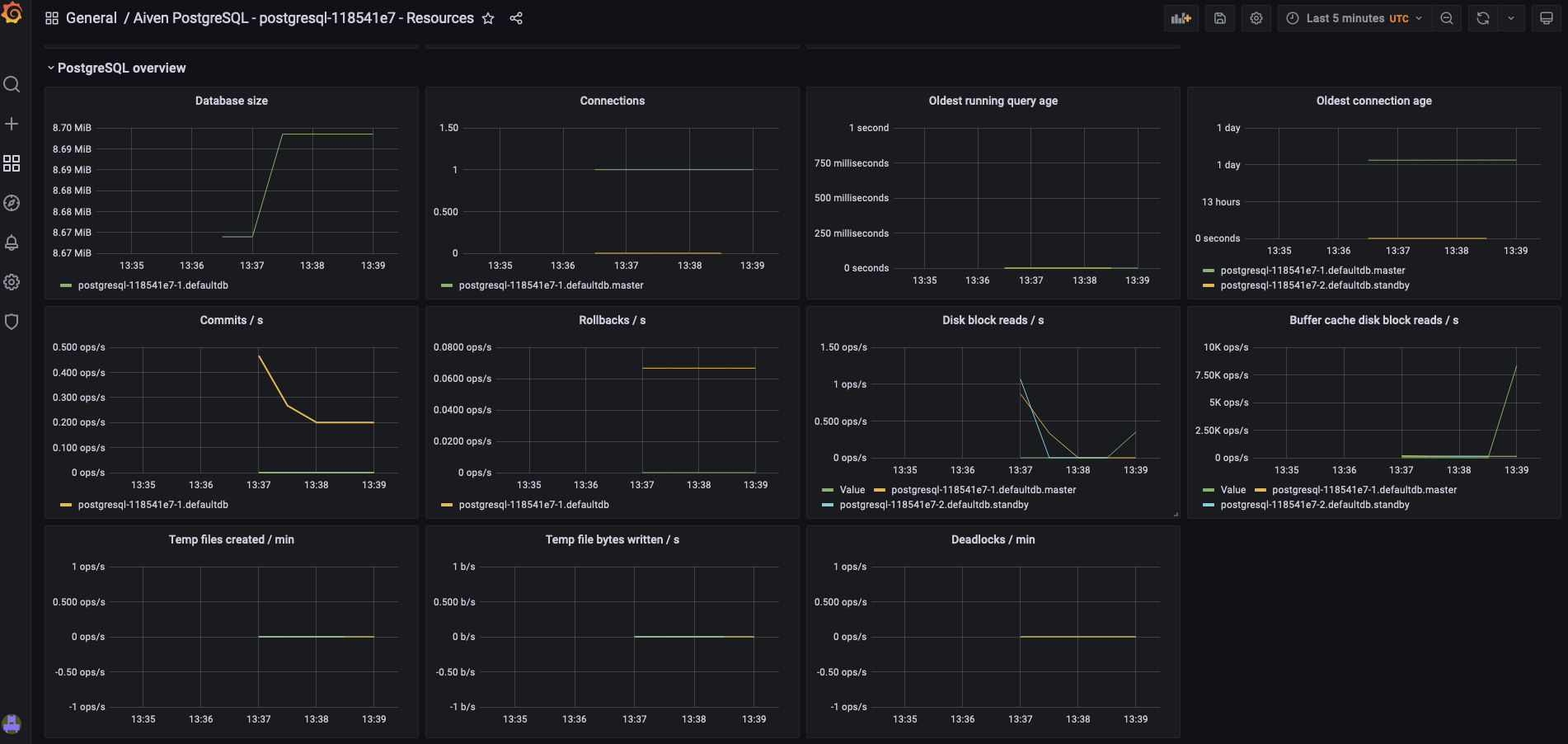Image resolution: width=1568 pixels, height=744 pixels.
Task: Star this dashboard as favorite
Action: pyautogui.click(x=488, y=17)
